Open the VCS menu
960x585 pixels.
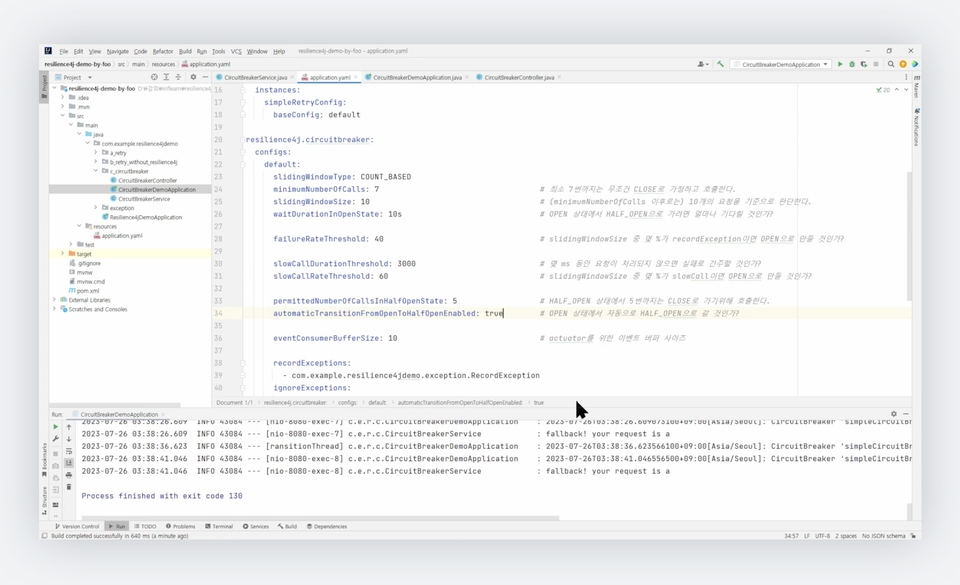click(236, 51)
